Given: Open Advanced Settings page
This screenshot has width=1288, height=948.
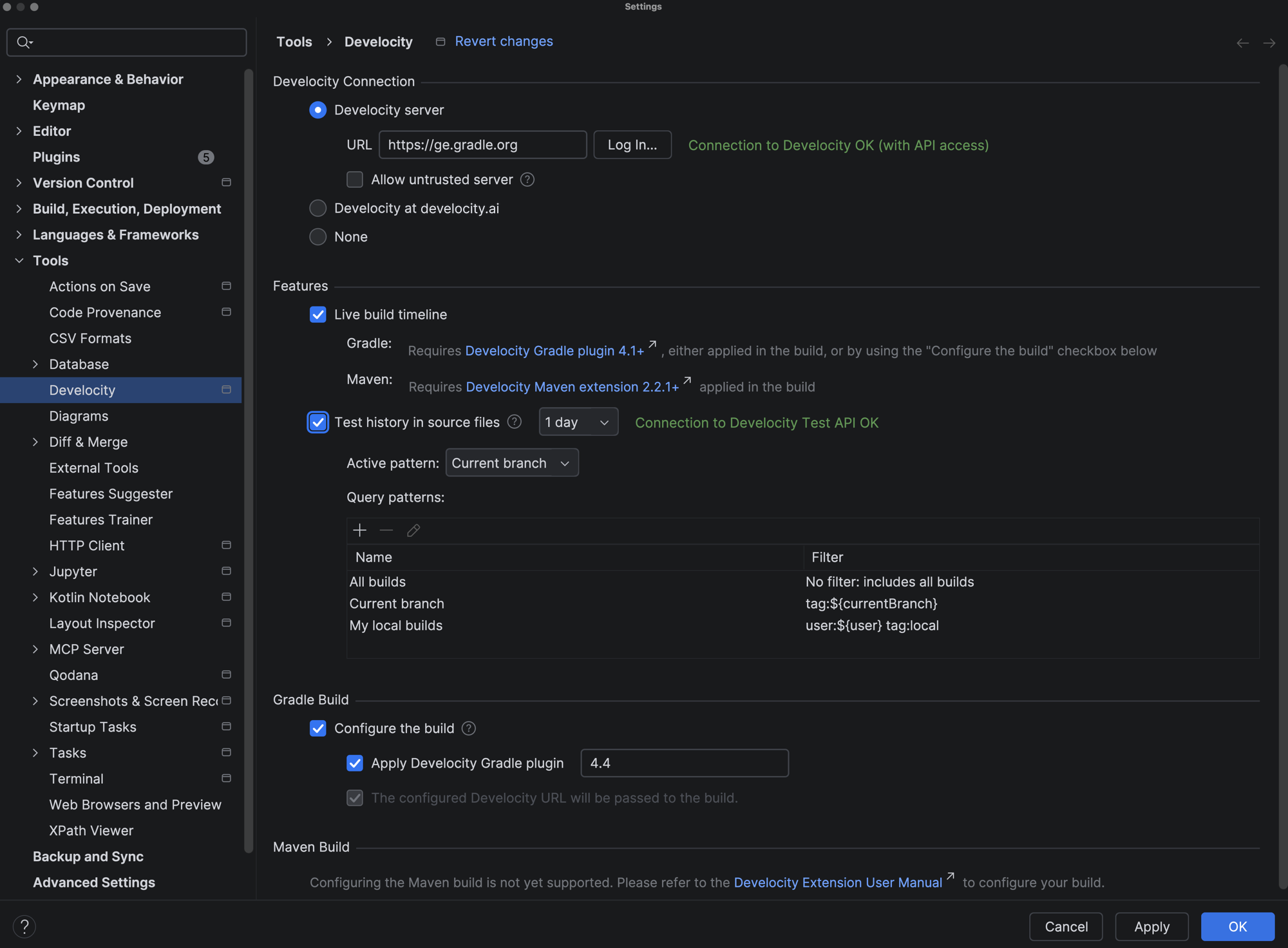Looking at the screenshot, I should [94, 882].
